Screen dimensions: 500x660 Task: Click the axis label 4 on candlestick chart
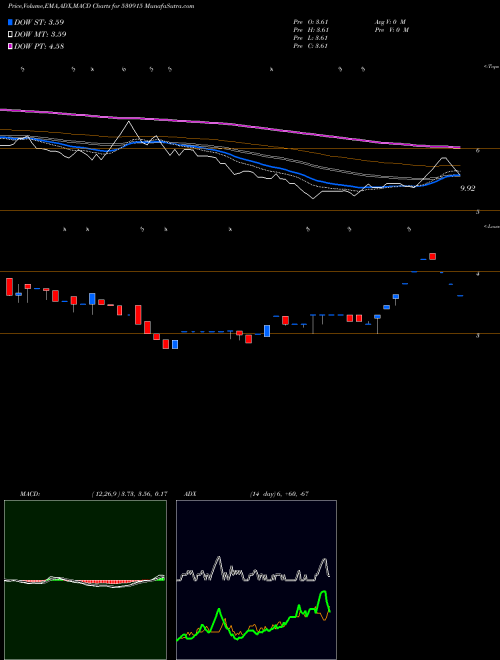coord(478,274)
